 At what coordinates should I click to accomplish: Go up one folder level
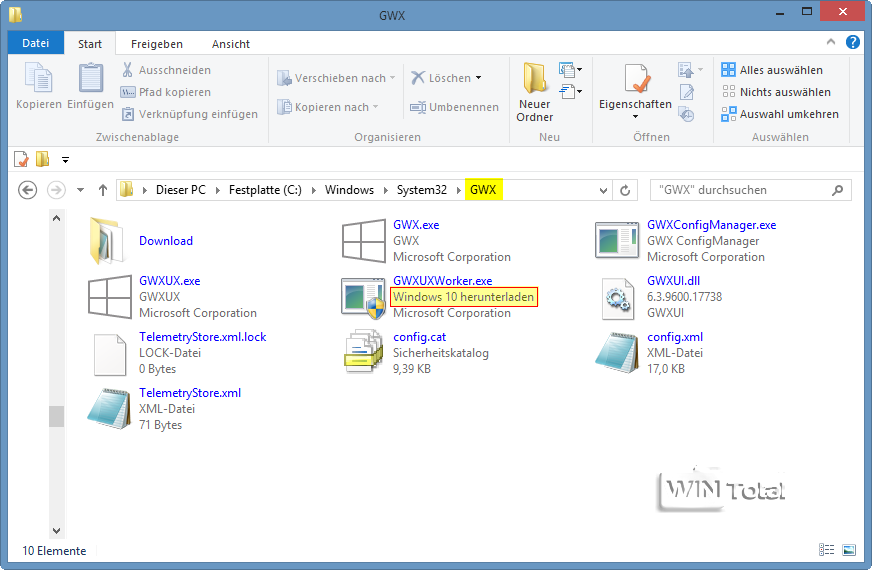pos(102,190)
